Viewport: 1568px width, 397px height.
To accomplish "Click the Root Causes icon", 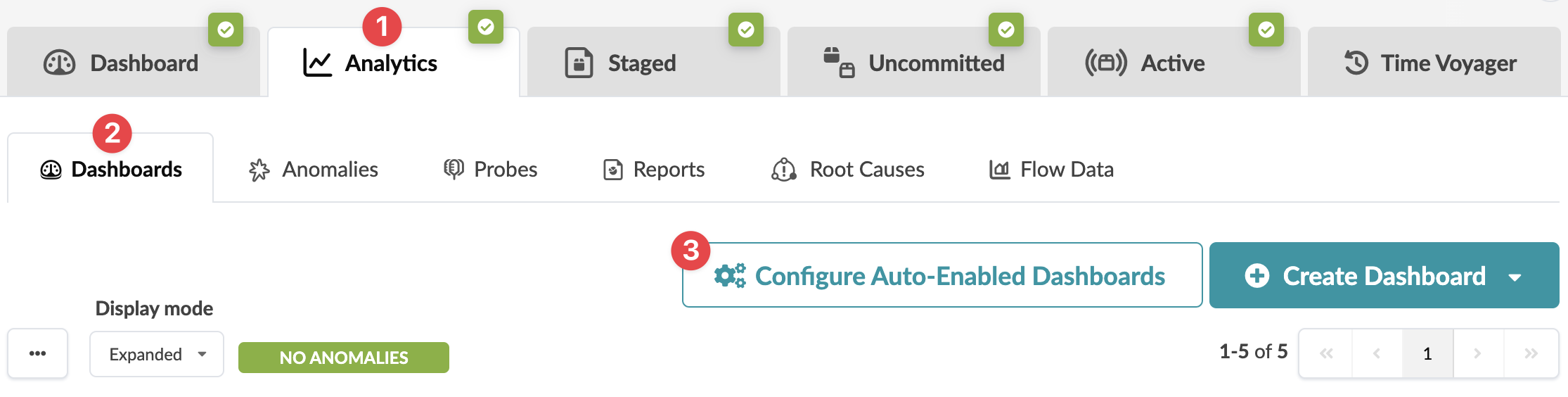I will click(783, 170).
